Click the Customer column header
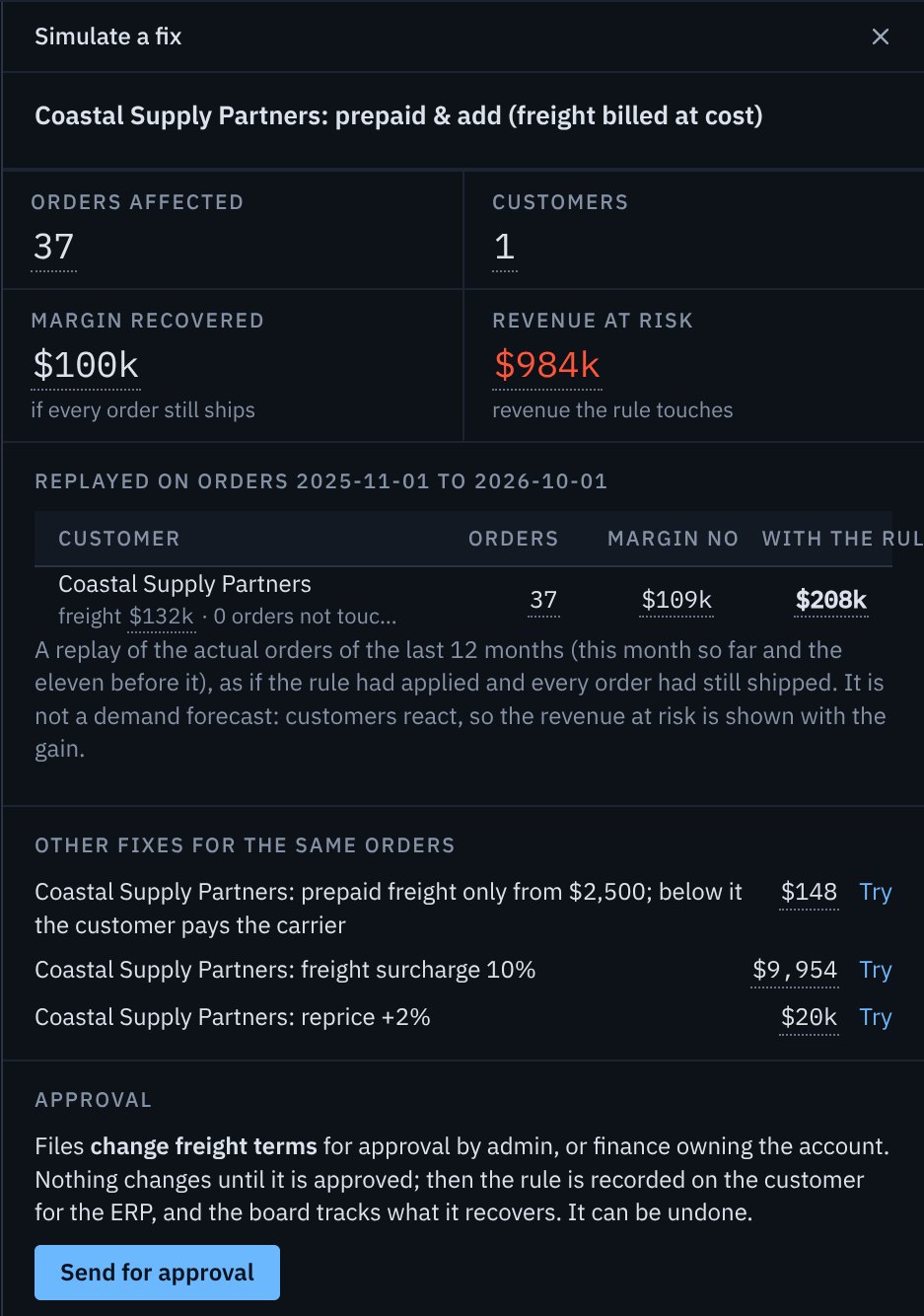The width and height of the screenshot is (924, 1316). [119, 539]
